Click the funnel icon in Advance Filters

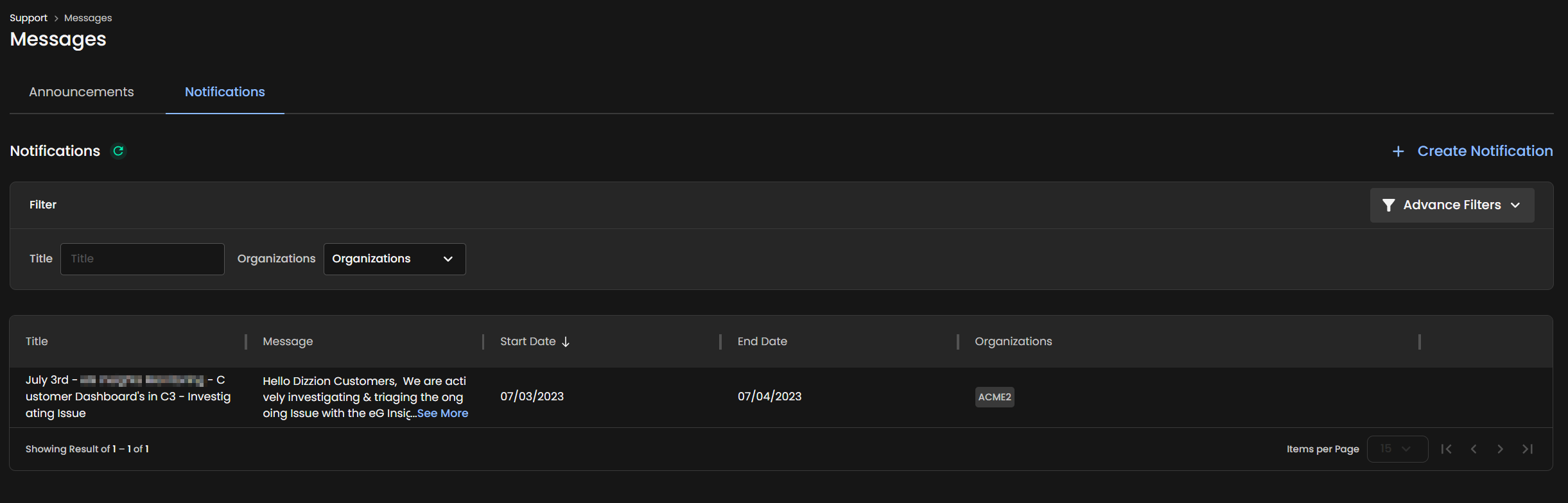point(1388,205)
